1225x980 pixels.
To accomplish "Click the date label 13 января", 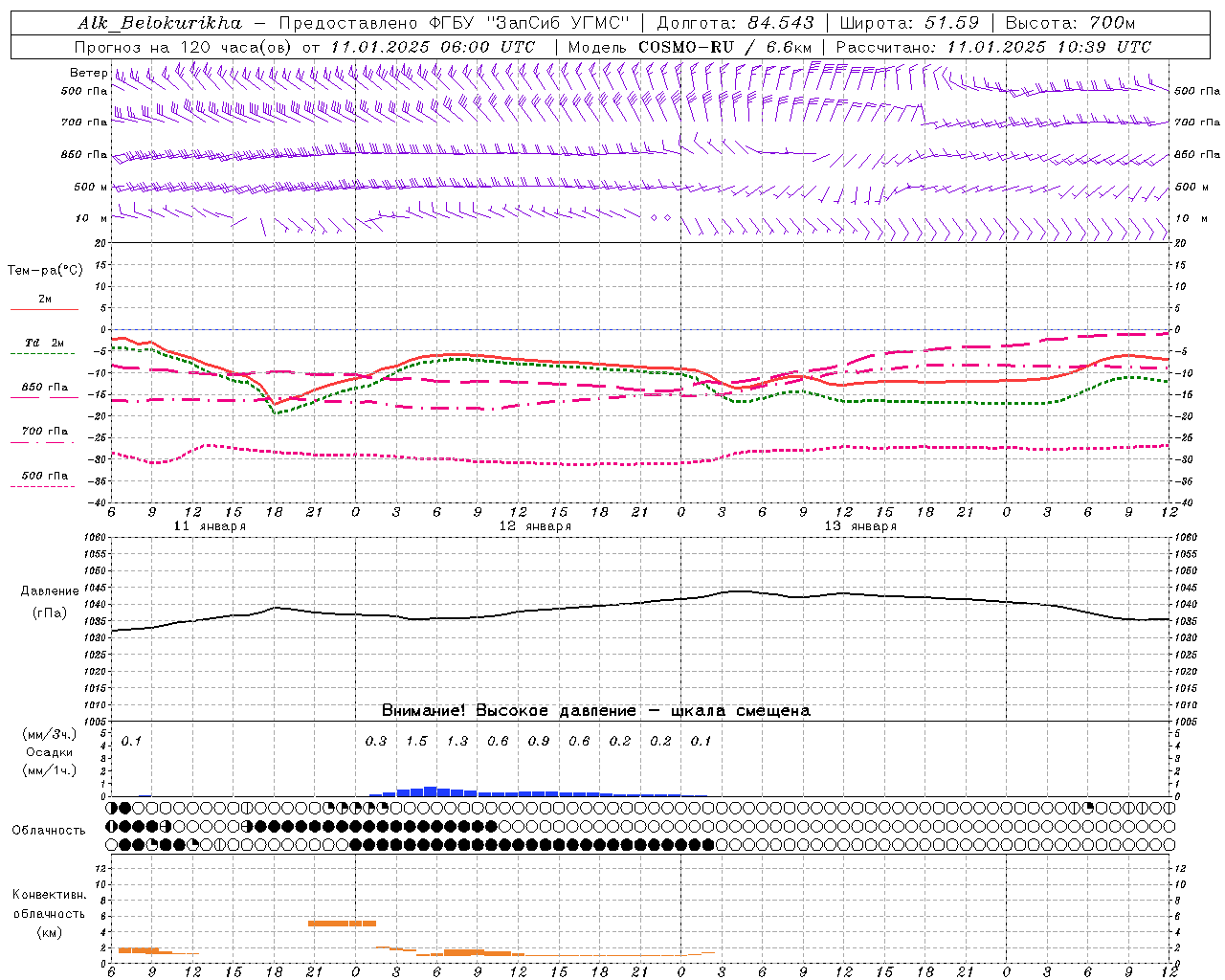I will 860,526.
